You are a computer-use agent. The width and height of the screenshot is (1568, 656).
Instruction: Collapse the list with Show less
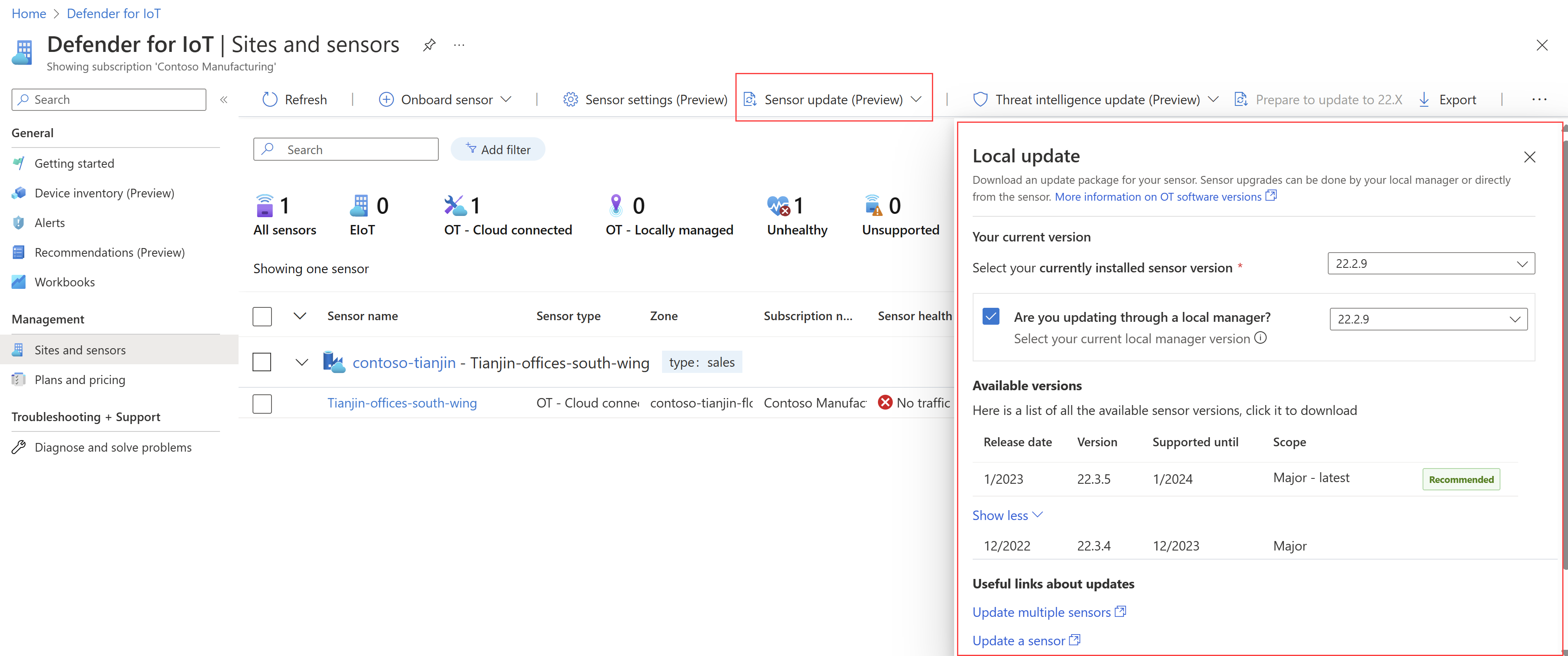[x=1007, y=515]
